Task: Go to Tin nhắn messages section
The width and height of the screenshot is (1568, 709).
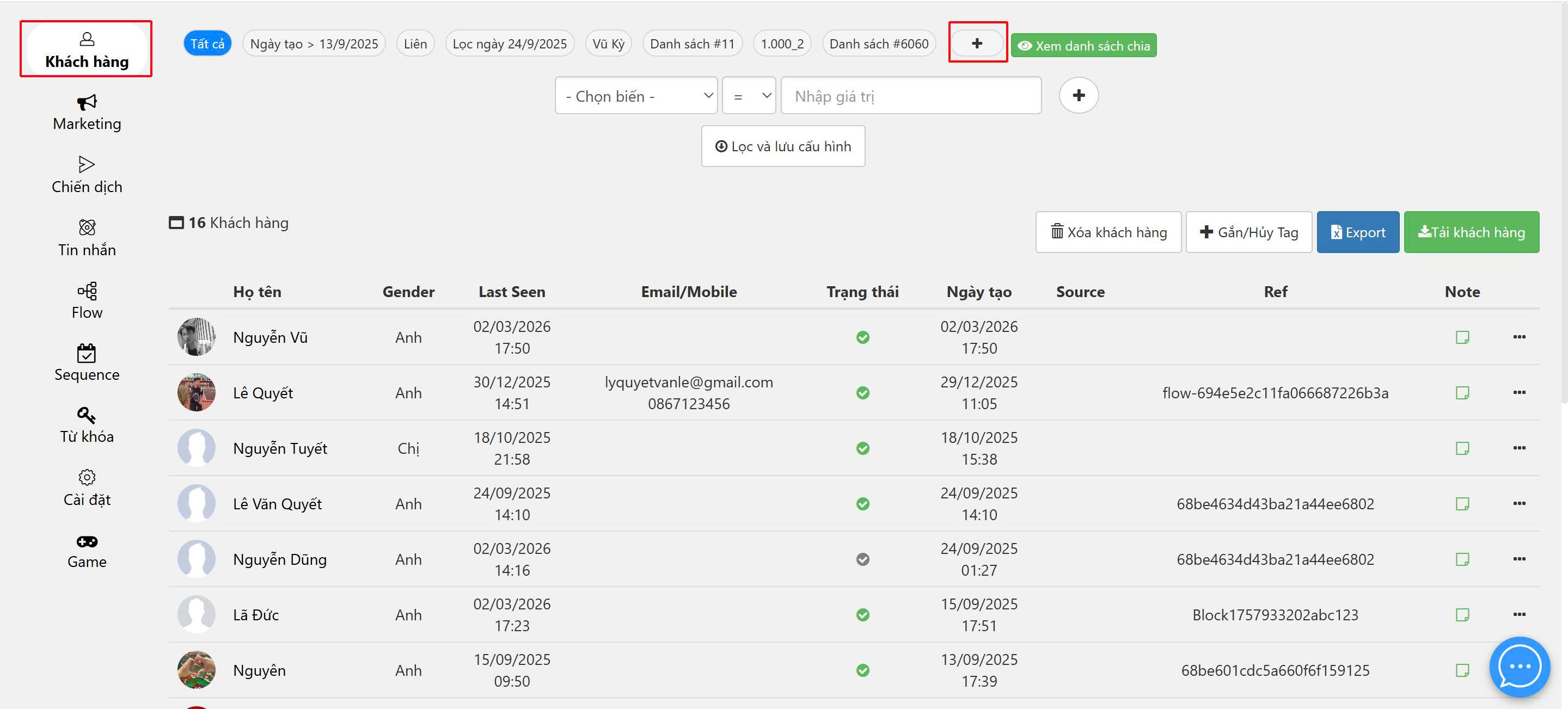Action: pyautogui.click(x=87, y=238)
